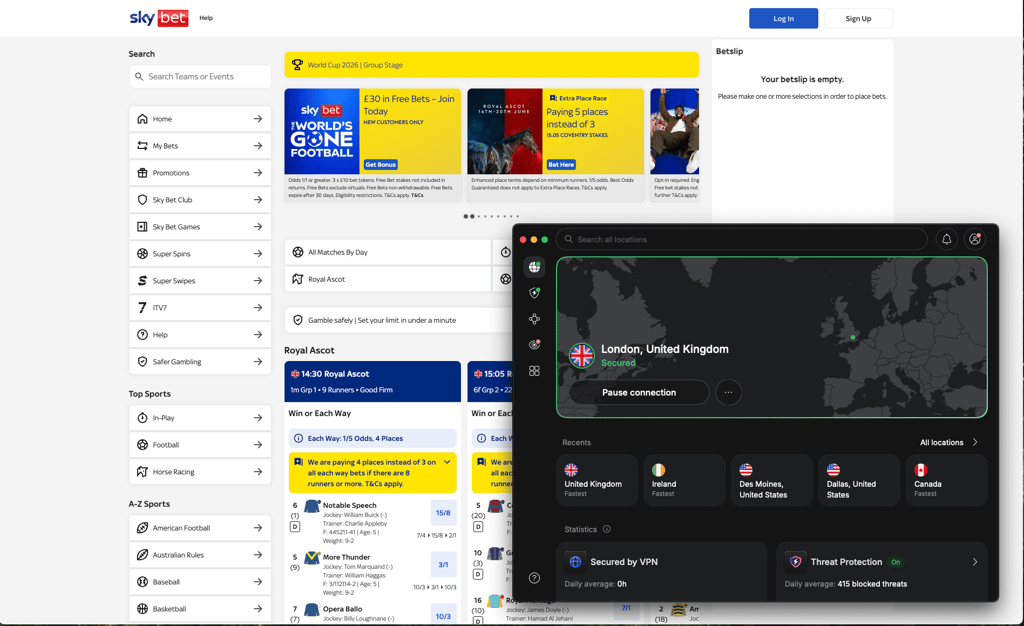This screenshot has width=1024, height=626.
Task: Open the Royal Ascot quick link
Action: coord(387,279)
